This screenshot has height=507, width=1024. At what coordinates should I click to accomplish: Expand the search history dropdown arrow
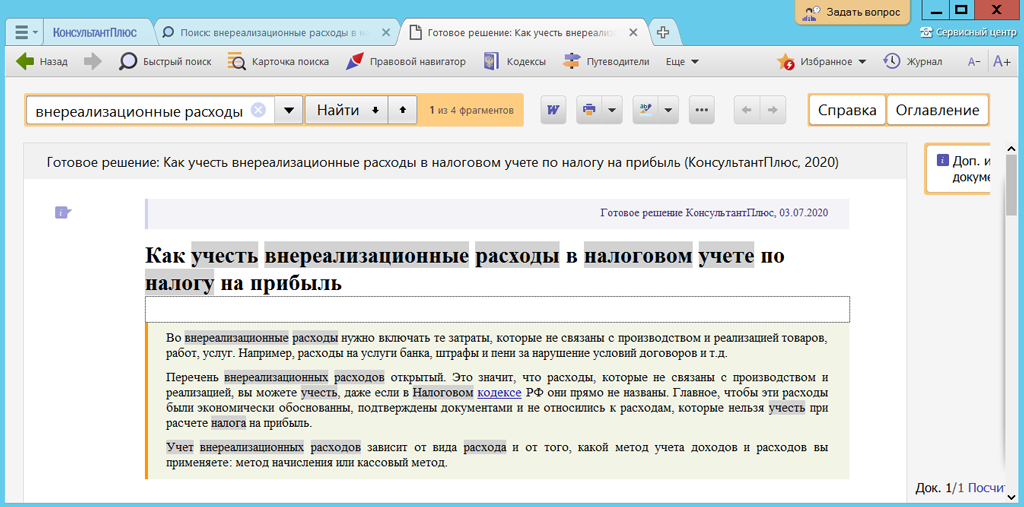(288, 110)
